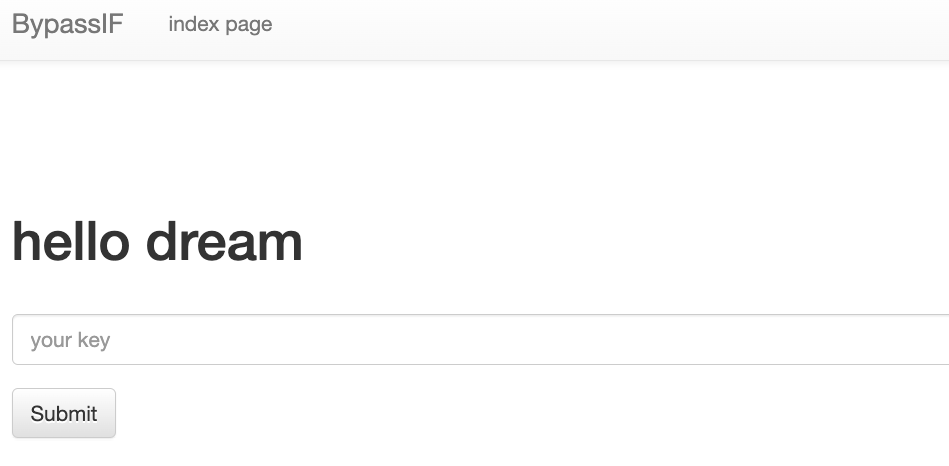Click the BypassIF brand link
This screenshot has height=466, width=949.
pyautogui.click(x=67, y=24)
